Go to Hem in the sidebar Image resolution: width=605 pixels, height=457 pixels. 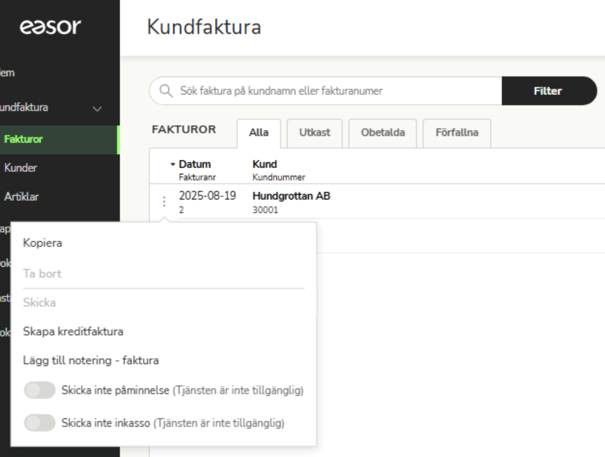pyautogui.click(x=7, y=73)
